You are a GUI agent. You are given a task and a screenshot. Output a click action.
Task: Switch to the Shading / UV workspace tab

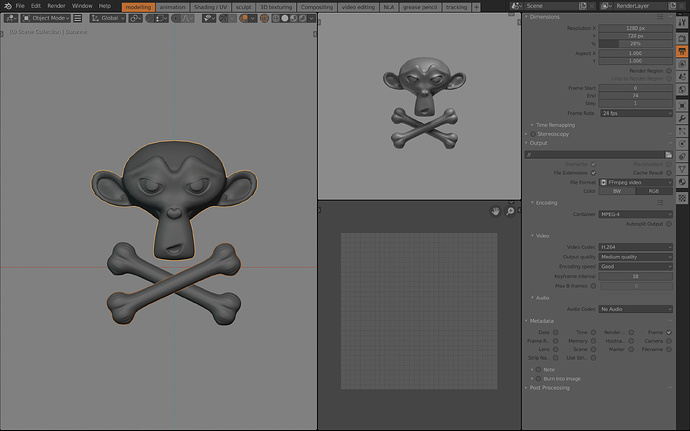click(x=210, y=7)
